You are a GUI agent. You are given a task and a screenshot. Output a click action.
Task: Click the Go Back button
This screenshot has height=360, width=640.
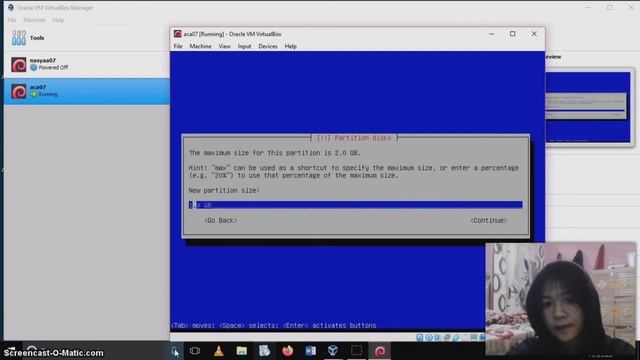click(220, 220)
